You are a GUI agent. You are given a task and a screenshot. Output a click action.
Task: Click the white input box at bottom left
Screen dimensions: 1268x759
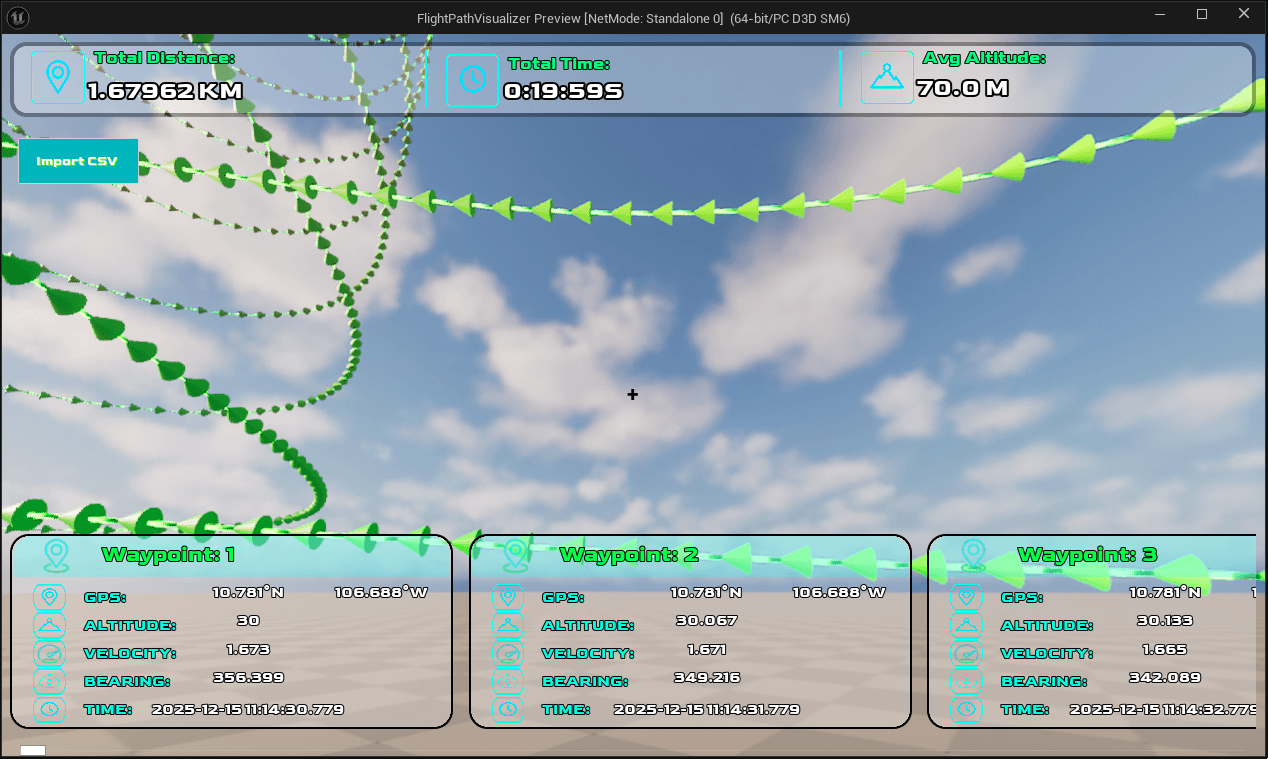(x=33, y=751)
